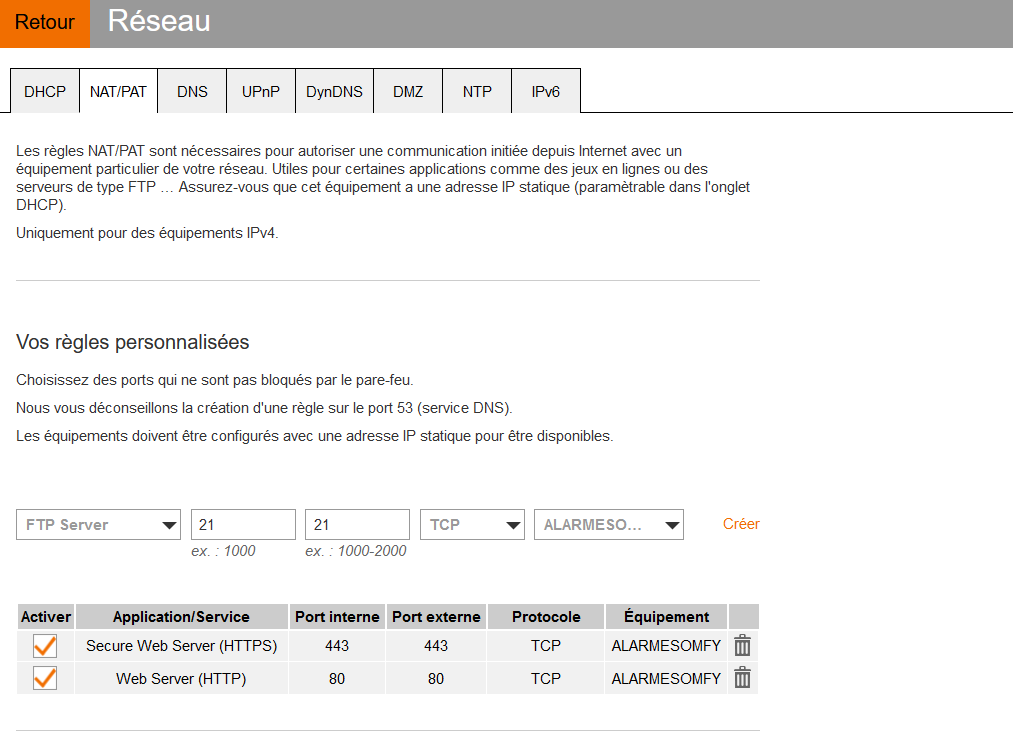1013x738 pixels.
Task: Show the IPv6 tab
Action: 545,91
